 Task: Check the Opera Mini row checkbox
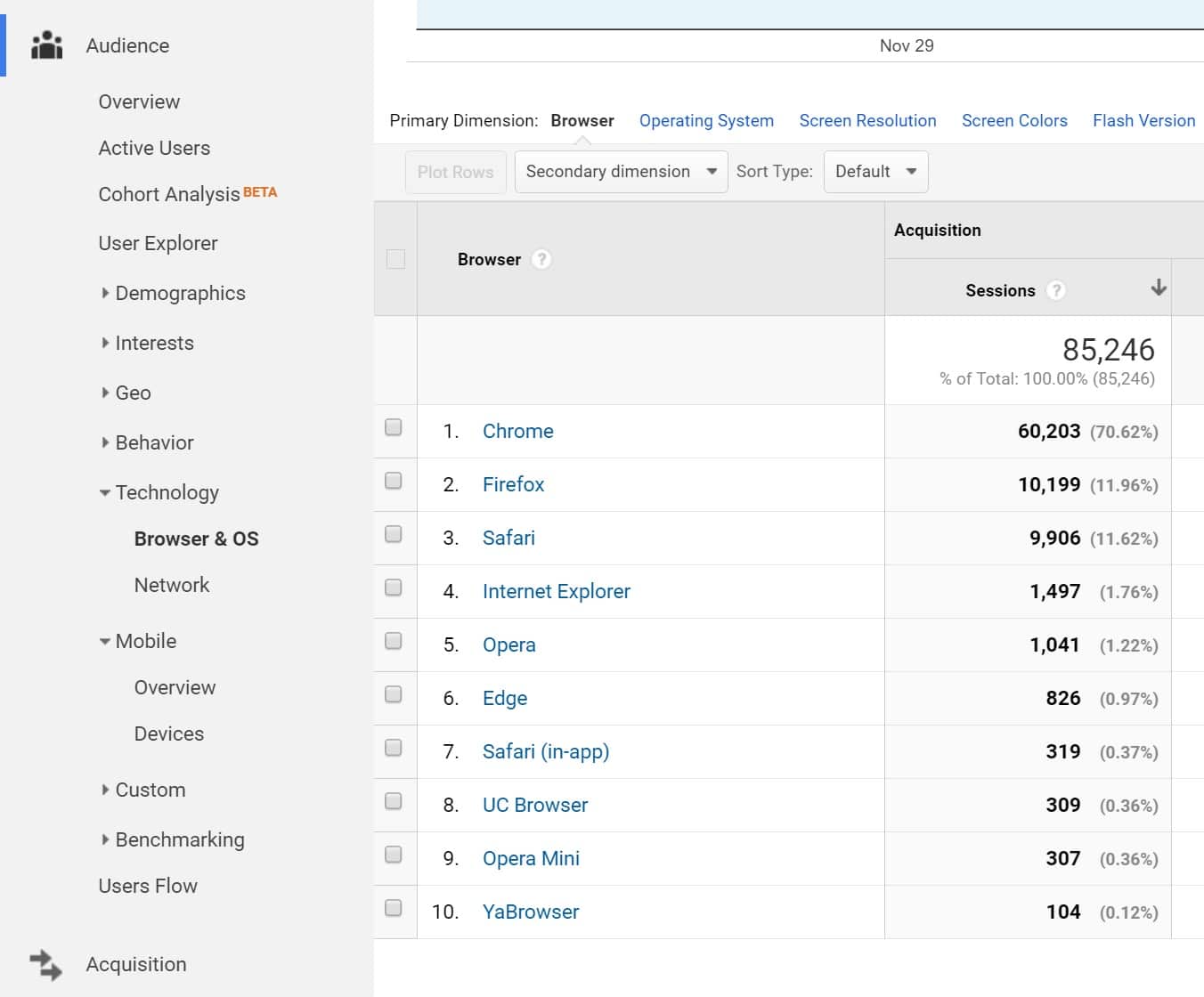[394, 855]
